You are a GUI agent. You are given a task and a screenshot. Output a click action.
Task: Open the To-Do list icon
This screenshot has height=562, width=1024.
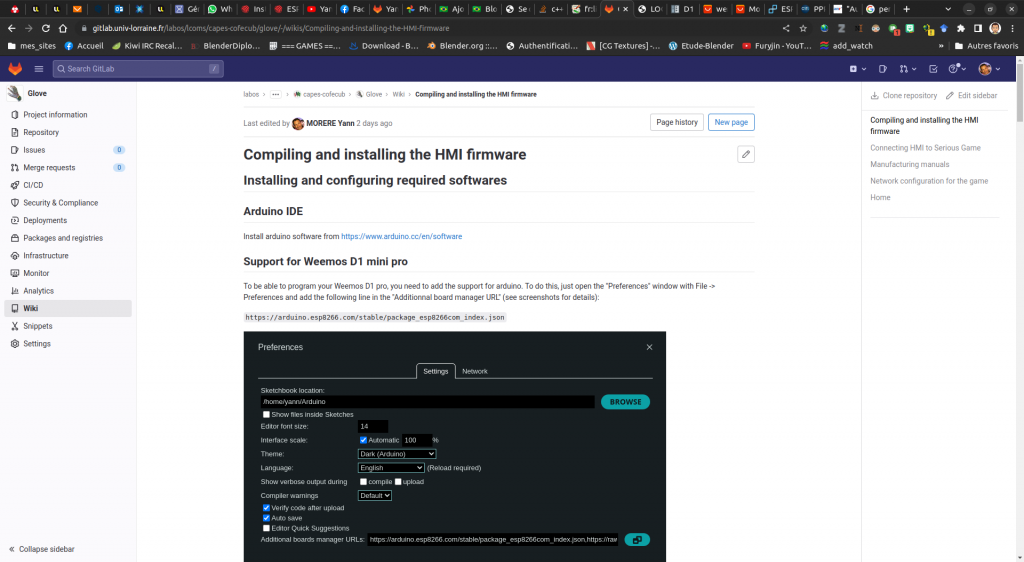933,69
